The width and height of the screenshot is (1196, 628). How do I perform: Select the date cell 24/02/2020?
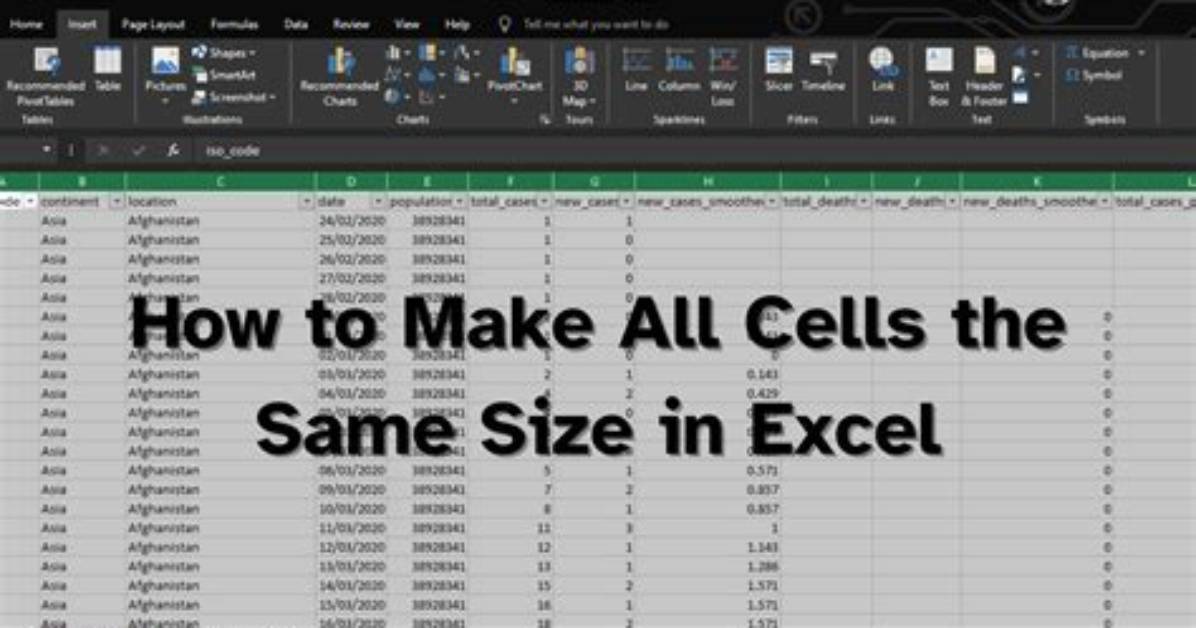351,221
